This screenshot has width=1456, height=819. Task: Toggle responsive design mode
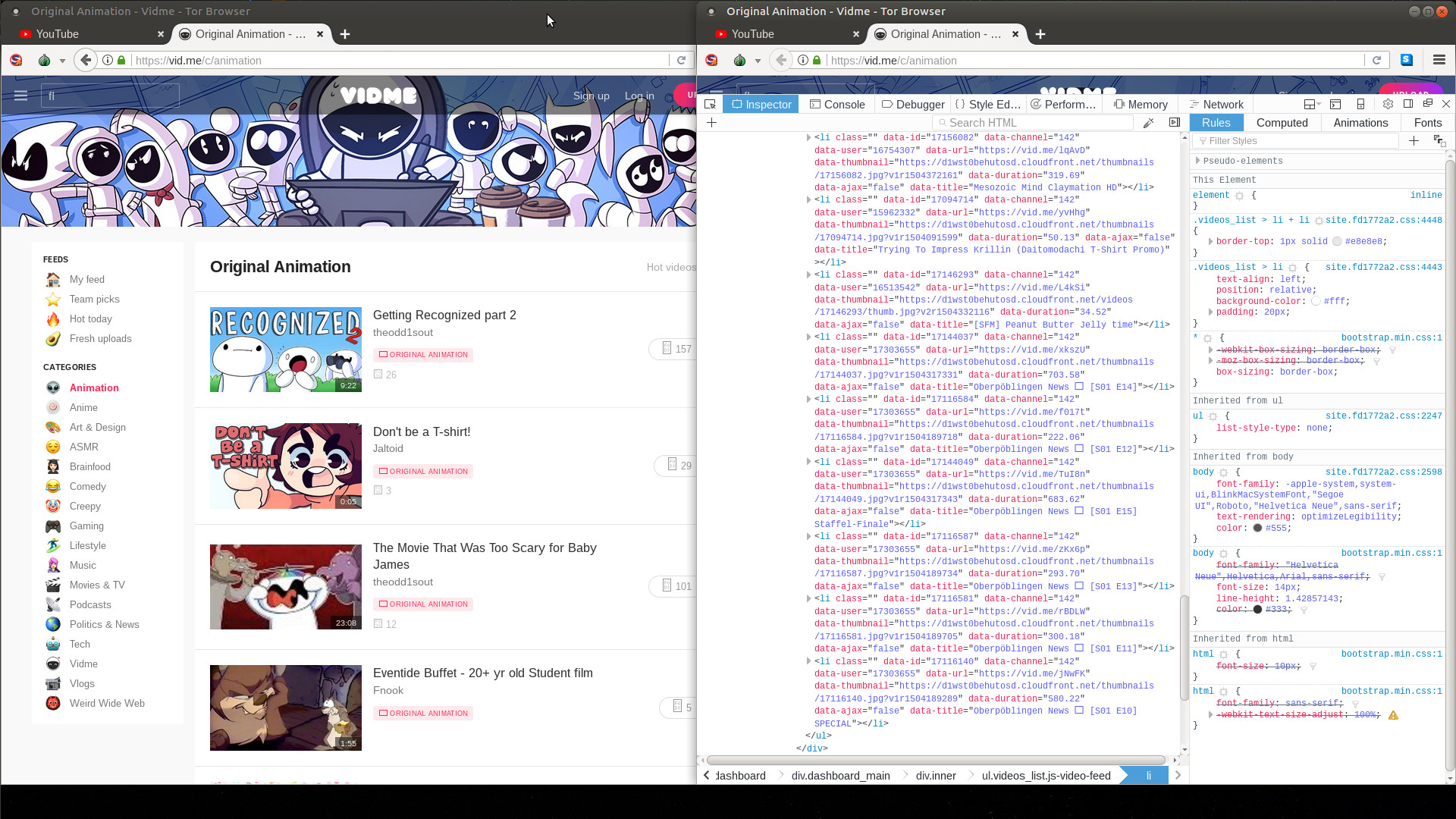tap(1360, 105)
